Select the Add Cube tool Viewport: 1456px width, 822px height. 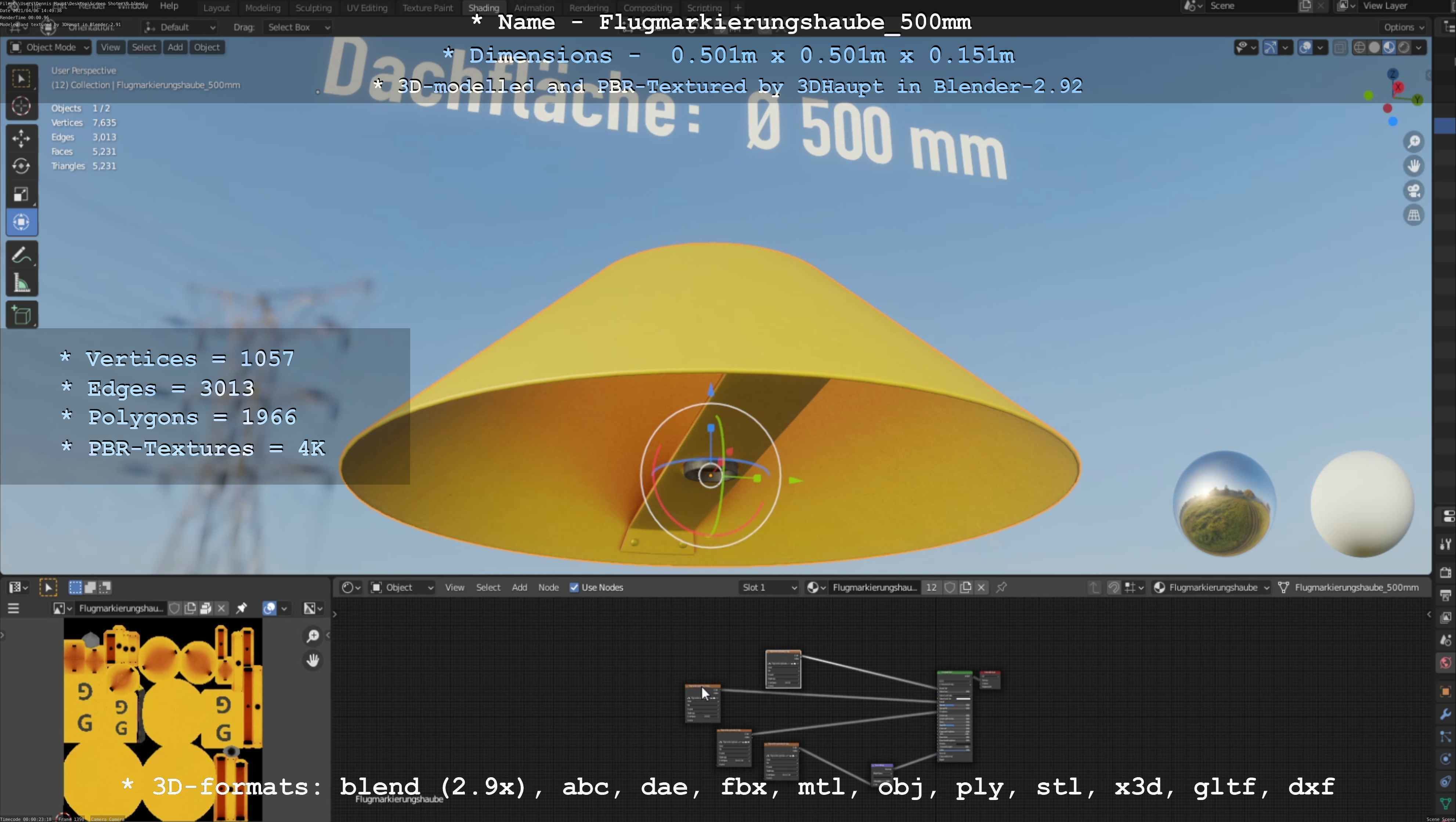(21, 315)
